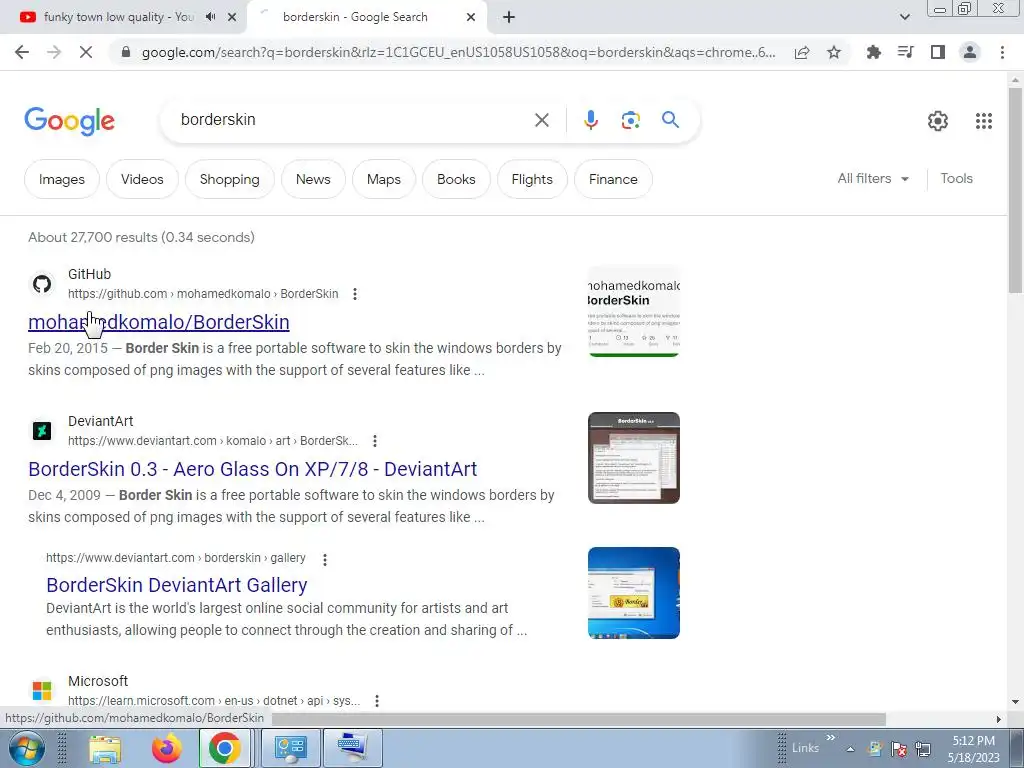Expand the All filters dropdown

(x=873, y=178)
